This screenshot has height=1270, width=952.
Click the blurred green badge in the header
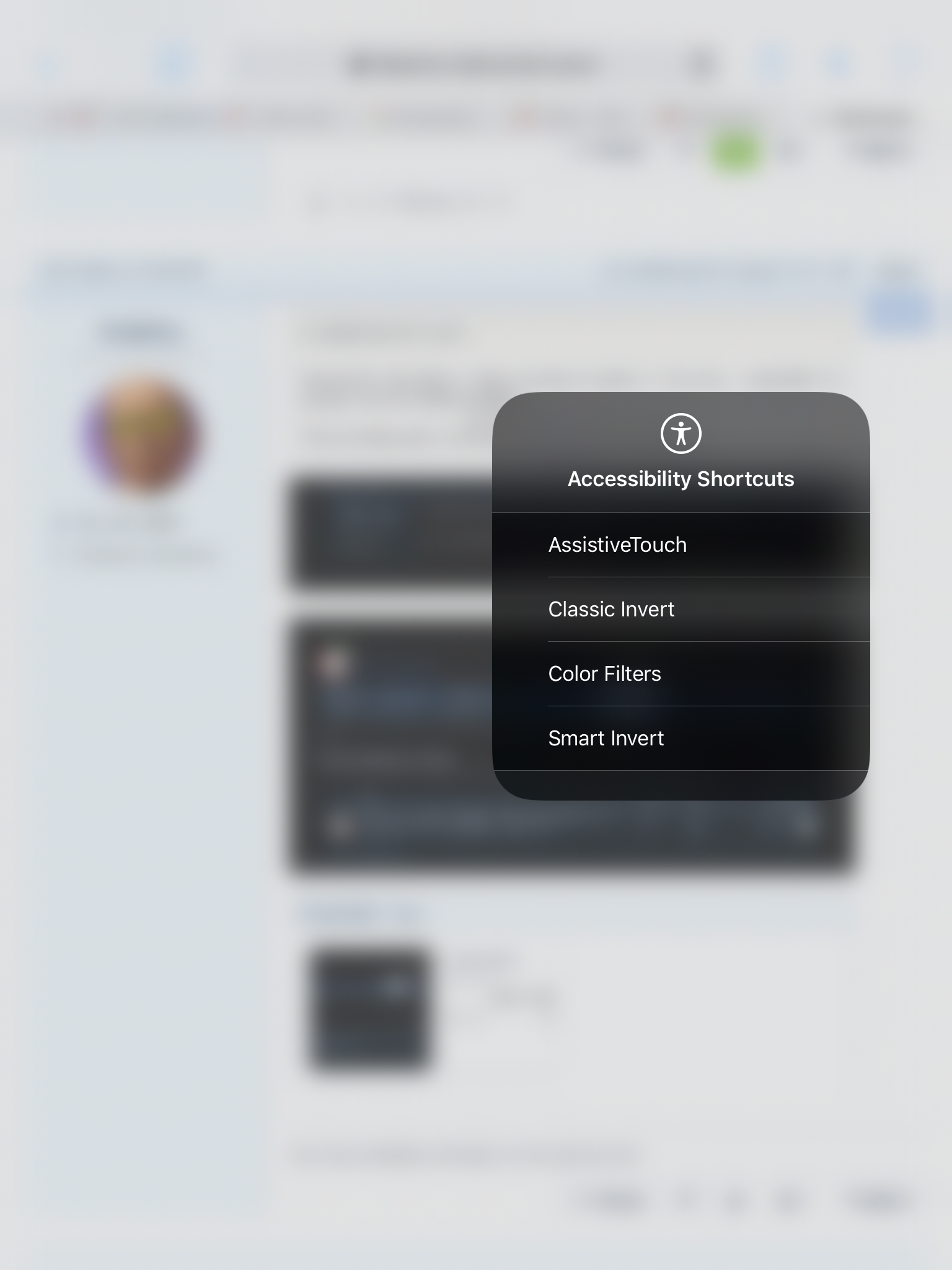pos(734,151)
